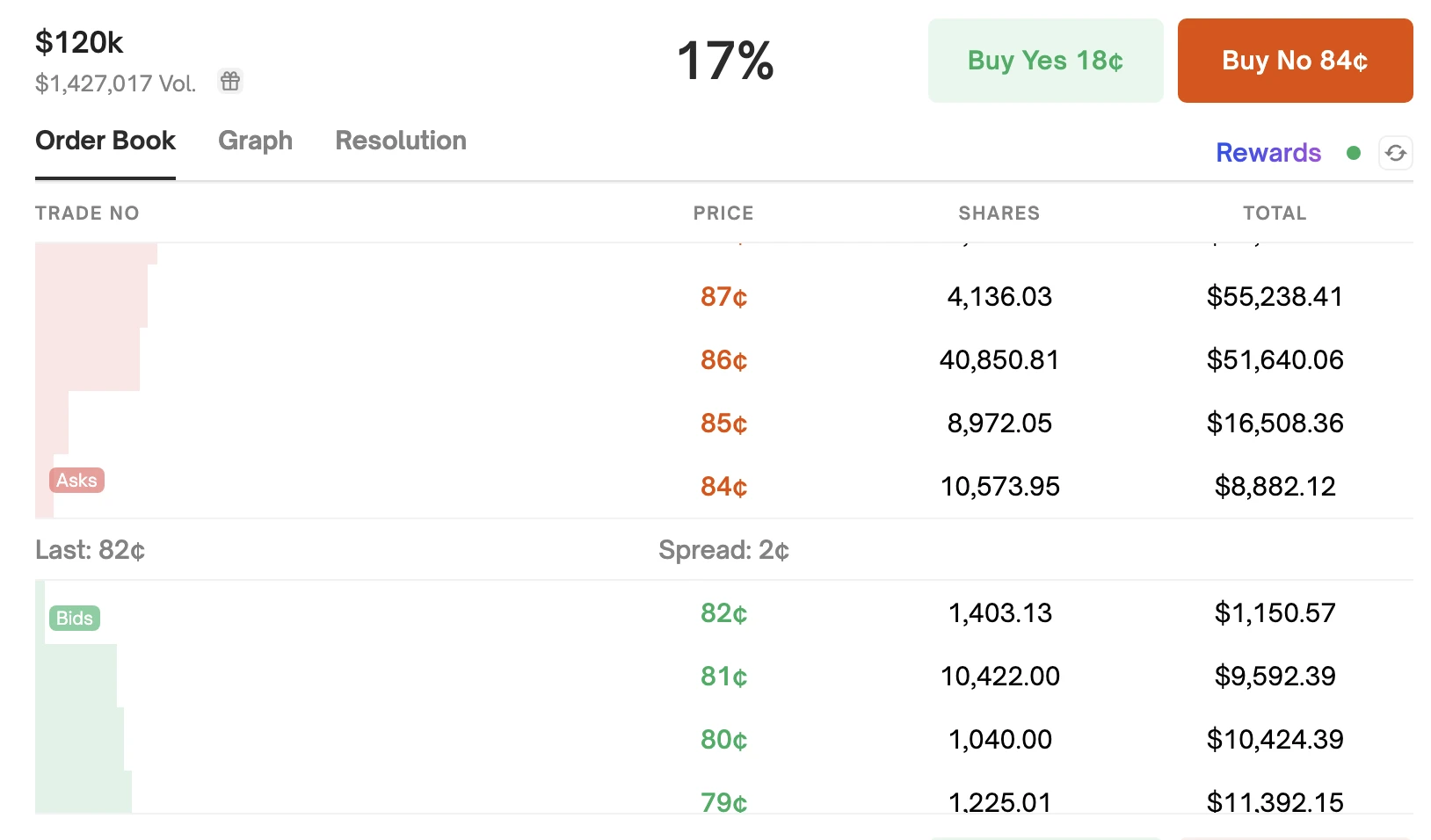Select the Order Book tab
1431x840 pixels.
pyautogui.click(x=105, y=141)
